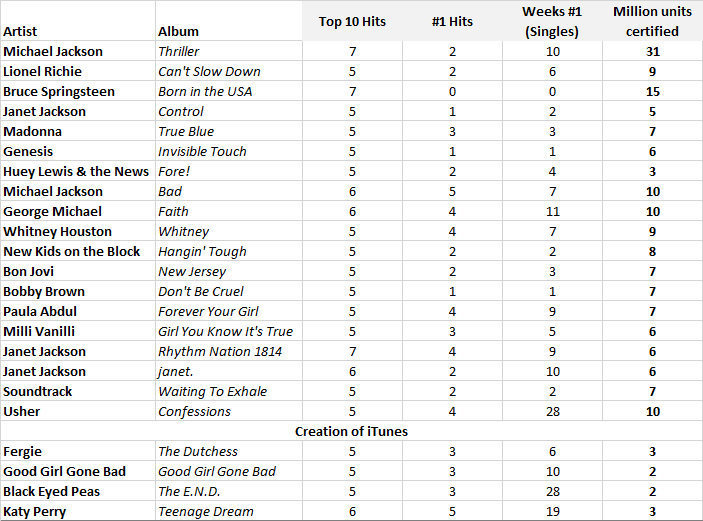Image resolution: width=703 pixels, height=521 pixels.
Task: Click Born in the USA's 15 value
Action: (652, 91)
